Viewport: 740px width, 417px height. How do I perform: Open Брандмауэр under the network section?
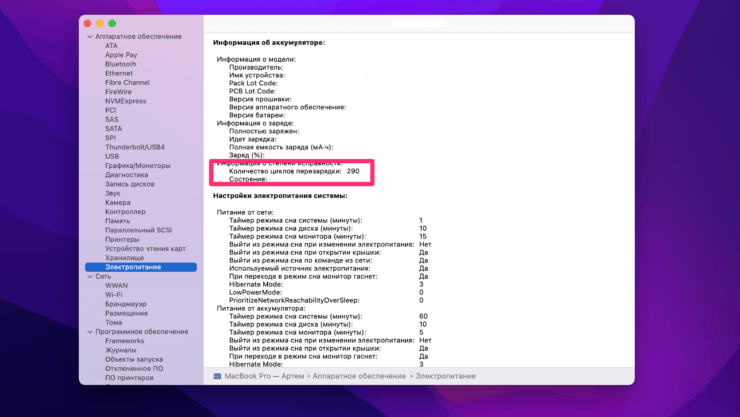coord(125,304)
